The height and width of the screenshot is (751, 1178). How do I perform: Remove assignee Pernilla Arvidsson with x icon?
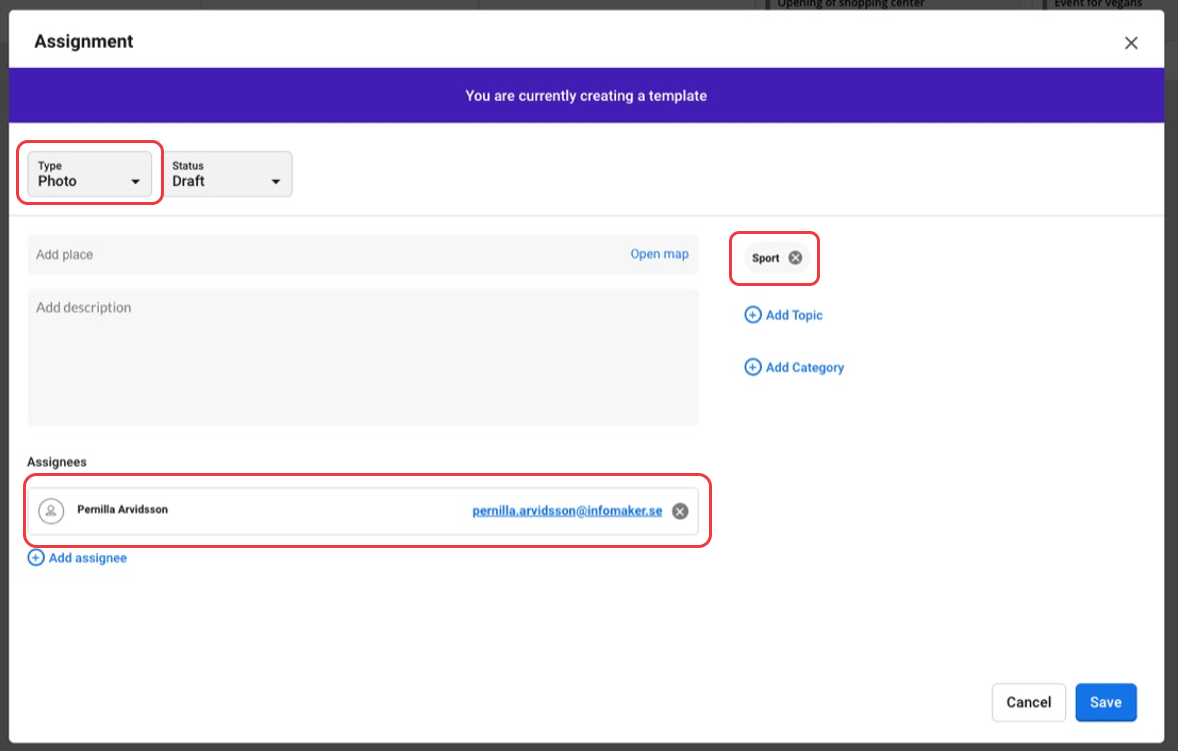(680, 511)
